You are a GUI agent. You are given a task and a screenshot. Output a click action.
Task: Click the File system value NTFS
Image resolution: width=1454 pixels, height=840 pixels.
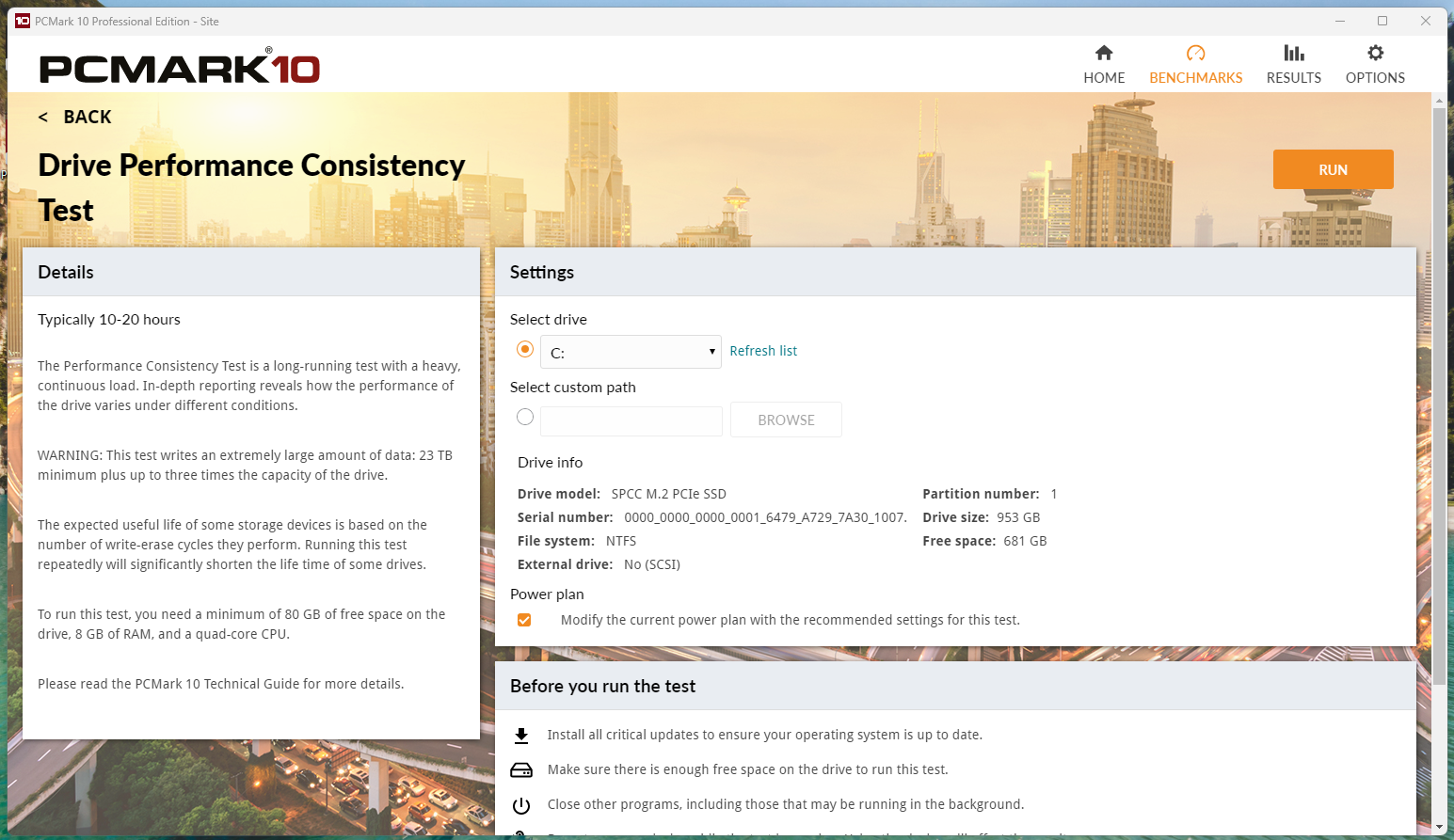pyautogui.click(x=621, y=541)
